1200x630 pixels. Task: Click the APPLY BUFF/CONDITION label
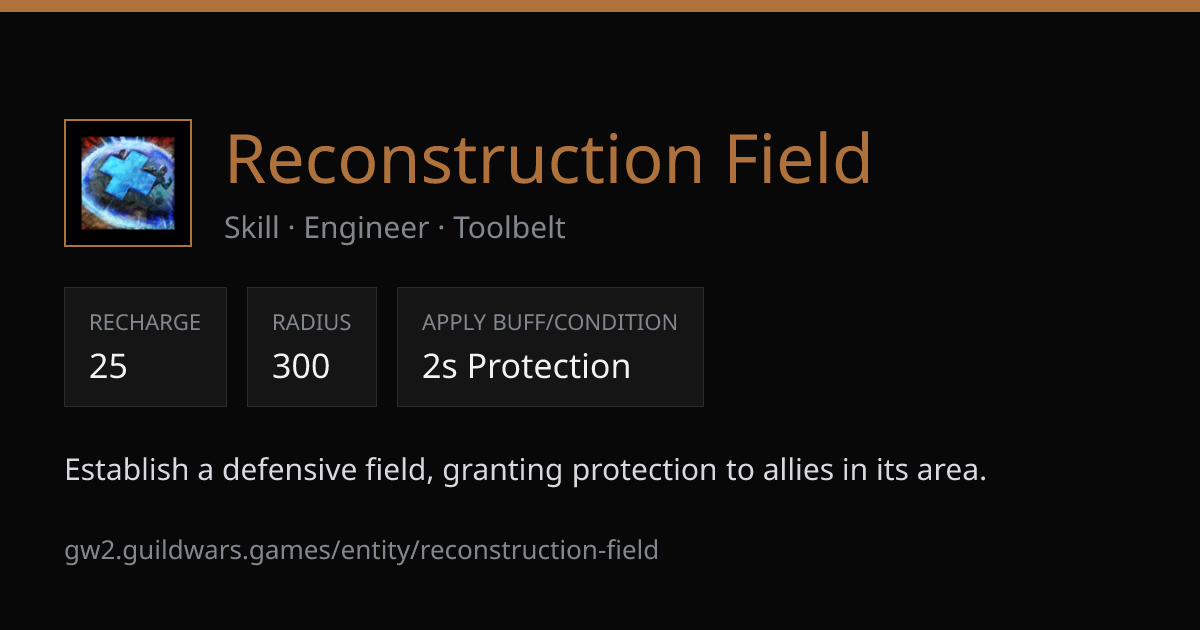point(550,322)
